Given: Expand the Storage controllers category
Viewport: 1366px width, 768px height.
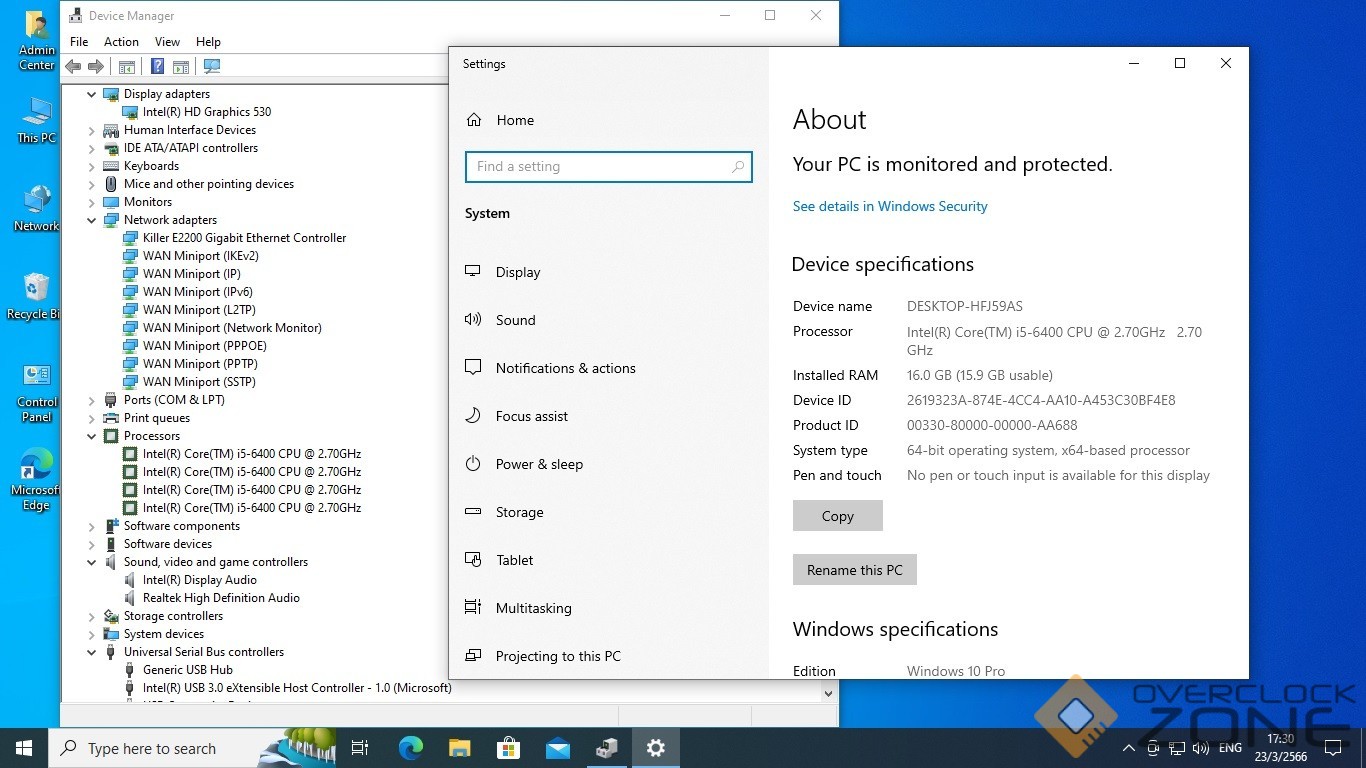Looking at the screenshot, I should point(92,616).
